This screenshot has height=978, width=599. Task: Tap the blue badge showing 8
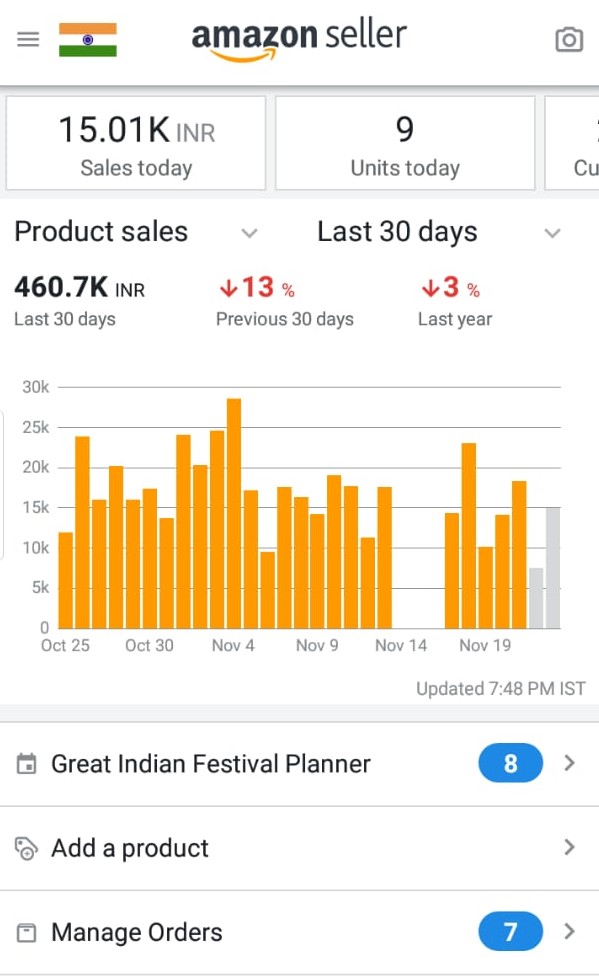[510, 763]
